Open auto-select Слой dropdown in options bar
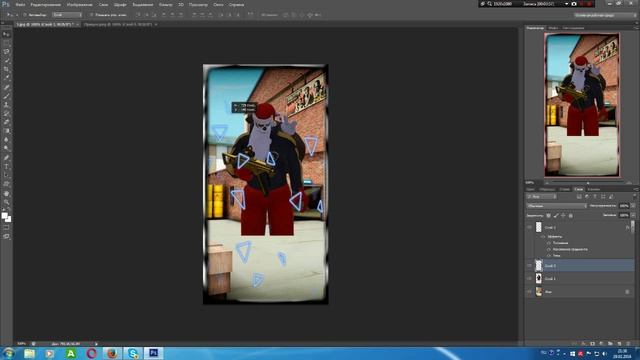The image size is (640, 360). point(67,15)
